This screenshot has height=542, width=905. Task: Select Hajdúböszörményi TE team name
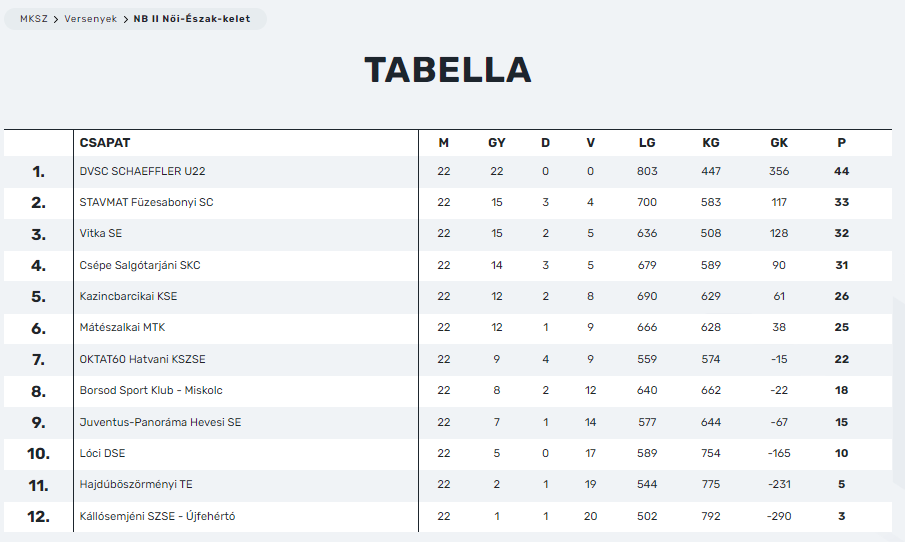[x=136, y=484]
